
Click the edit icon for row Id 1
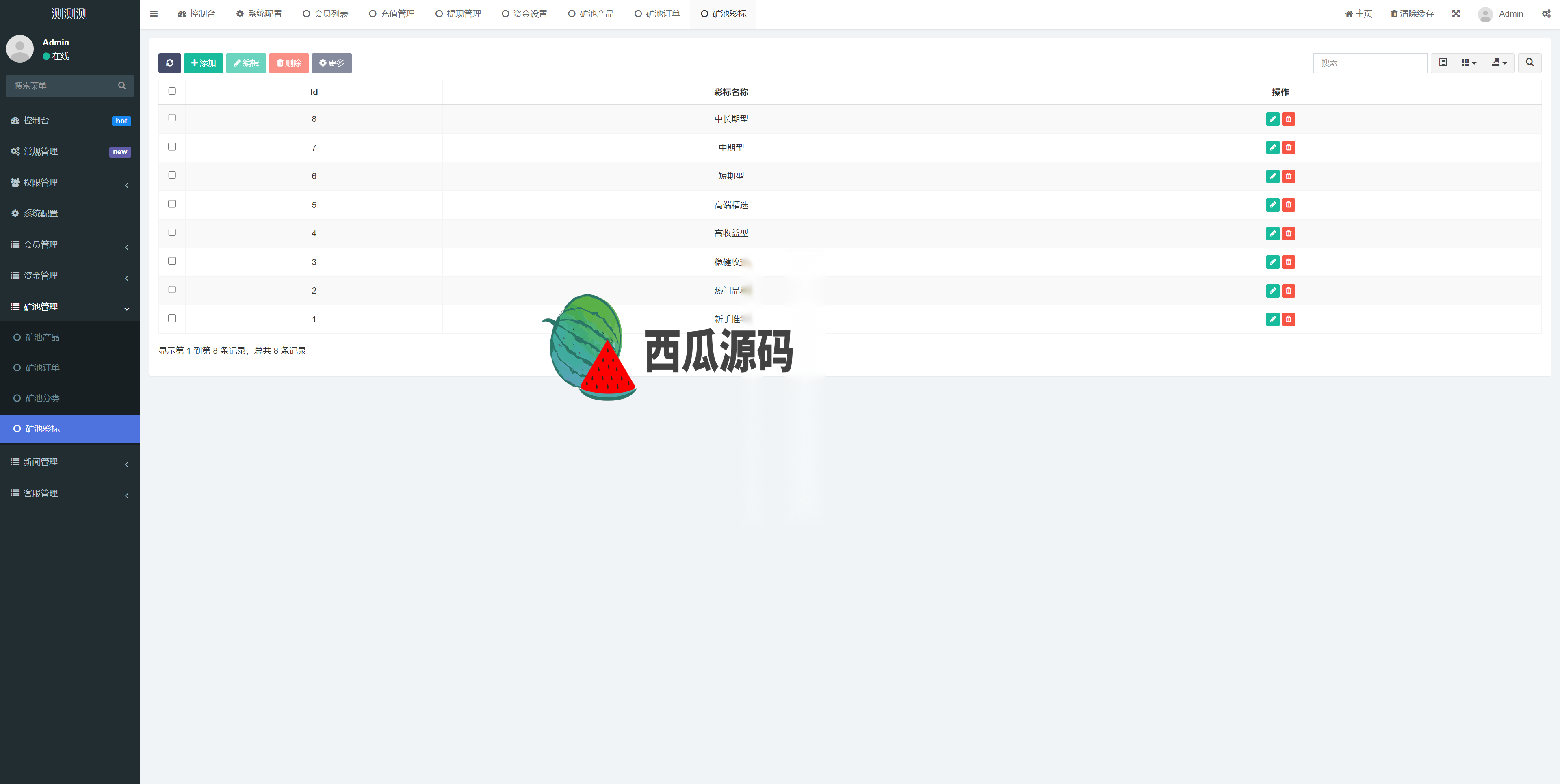[x=1272, y=319]
